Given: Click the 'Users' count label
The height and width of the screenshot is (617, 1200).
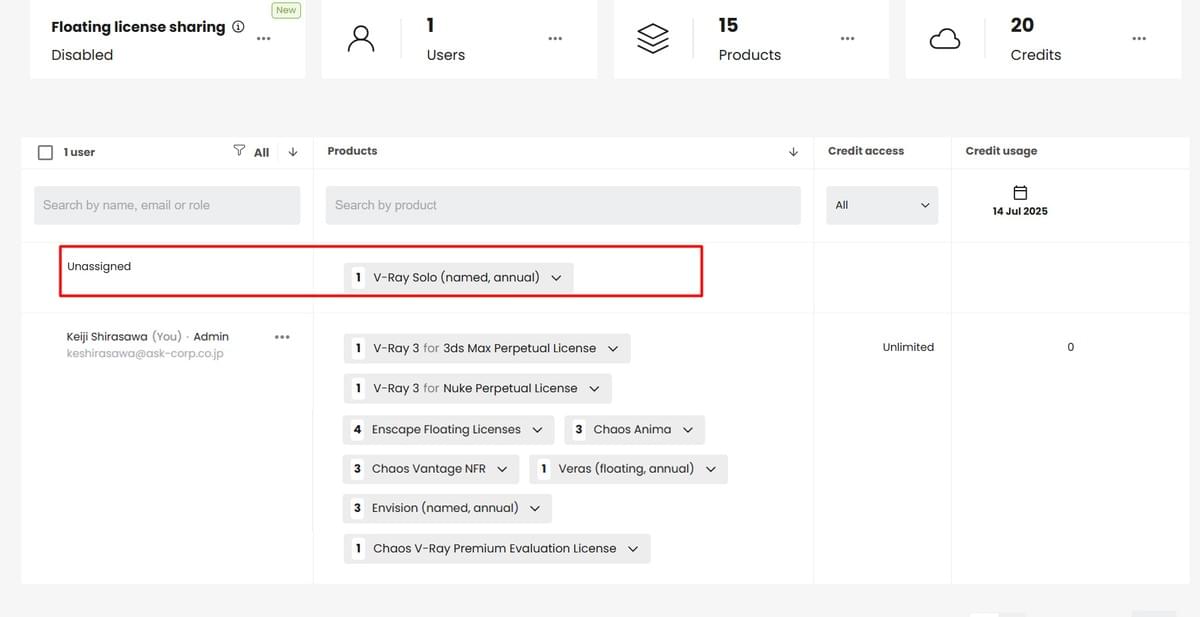Looking at the screenshot, I should coord(445,55).
